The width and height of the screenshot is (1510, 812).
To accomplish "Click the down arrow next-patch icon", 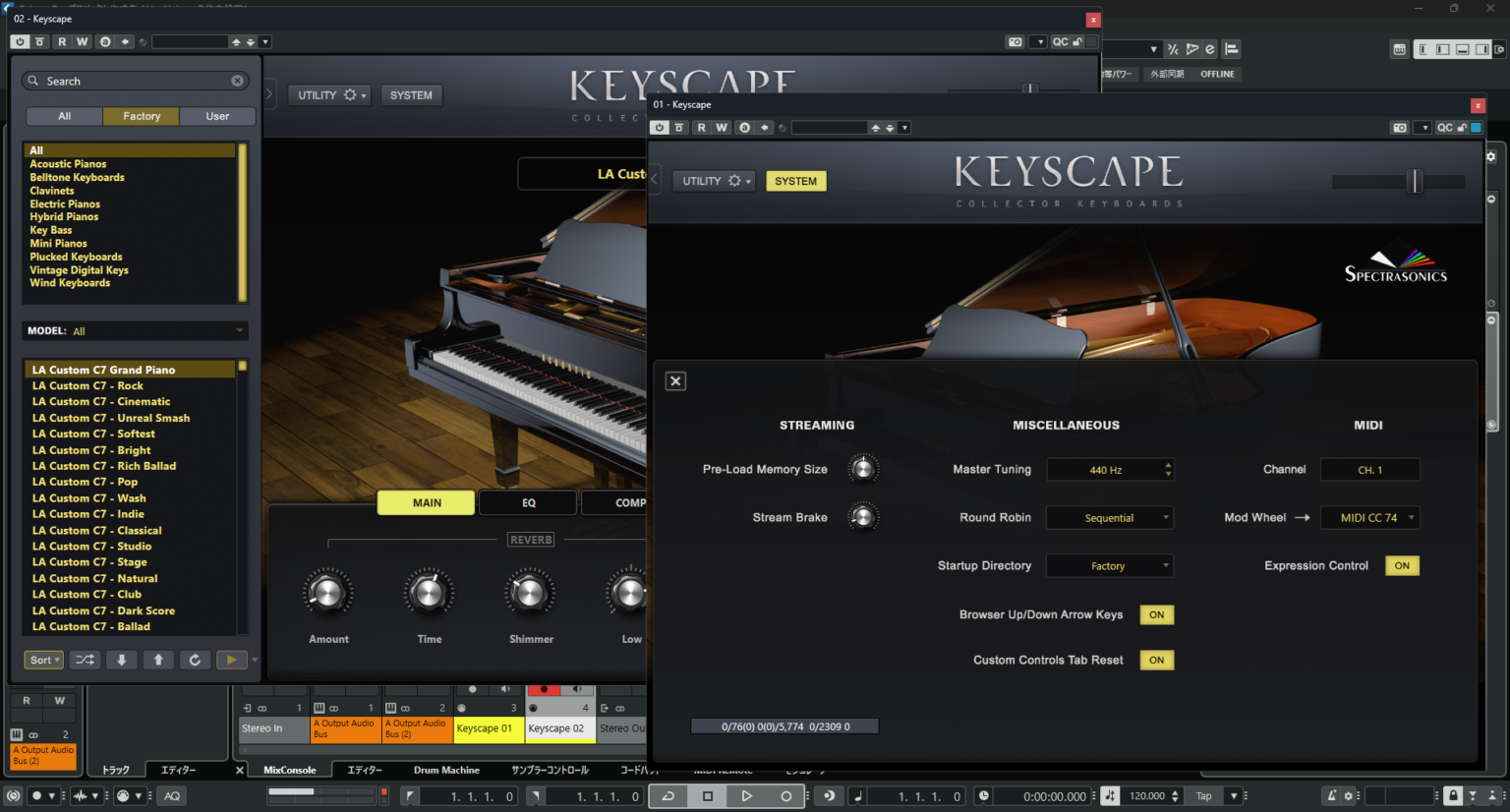I will tap(122, 660).
